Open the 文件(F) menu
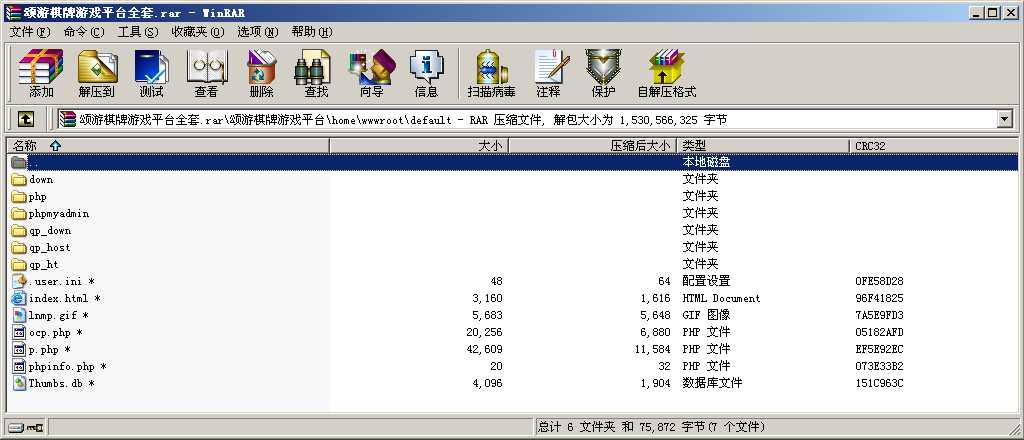This screenshot has width=1024, height=440. click(30, 31)
